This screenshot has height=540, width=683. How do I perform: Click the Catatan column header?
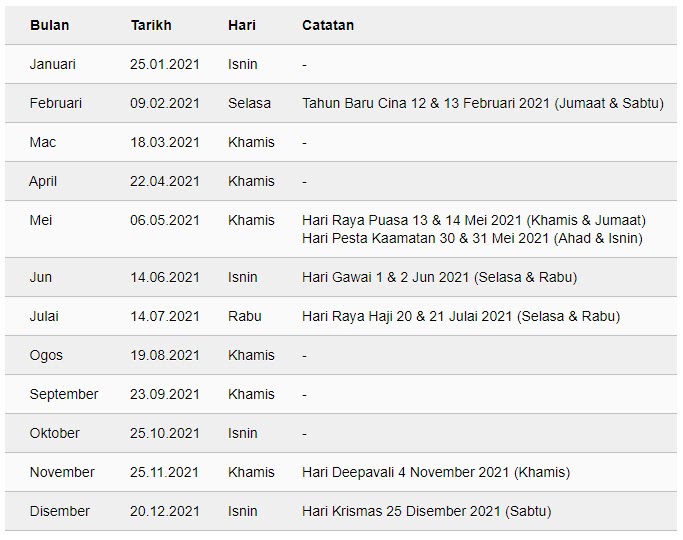[x=328, y=25]
